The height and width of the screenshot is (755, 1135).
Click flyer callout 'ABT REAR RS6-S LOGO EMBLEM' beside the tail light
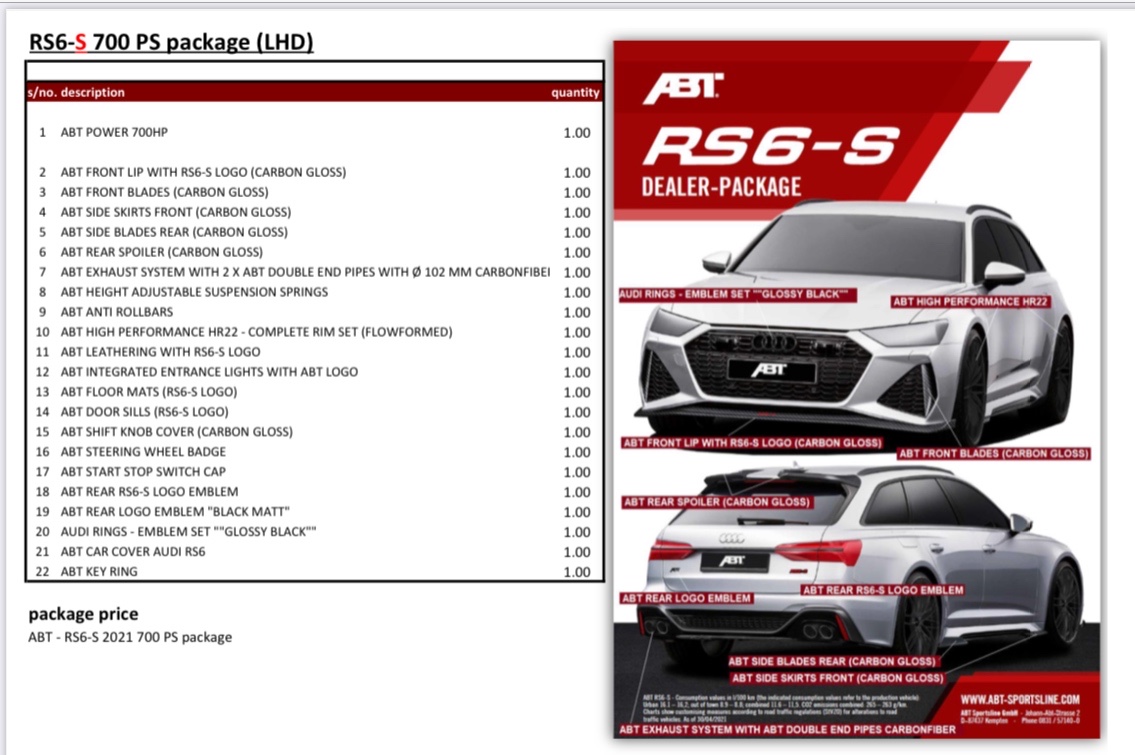point(883,590)
